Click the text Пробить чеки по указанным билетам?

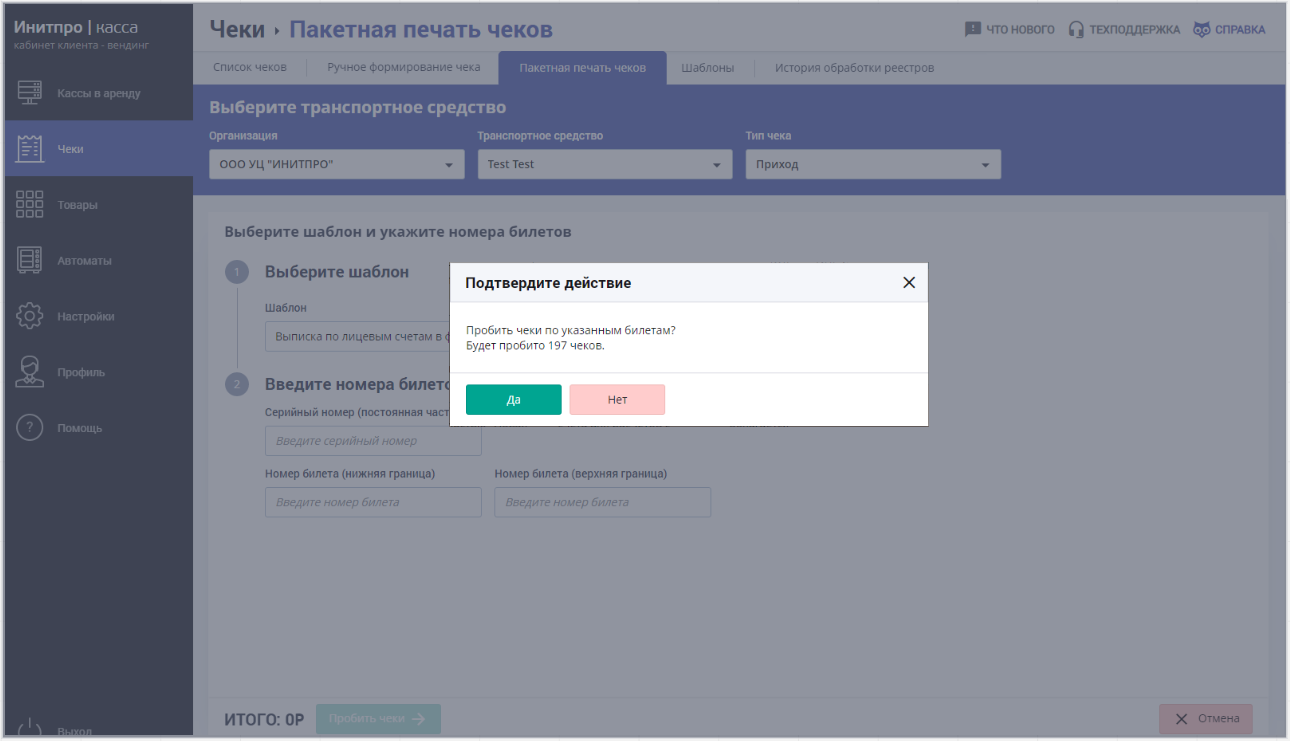pyautogui.click(x=570, y=330)
